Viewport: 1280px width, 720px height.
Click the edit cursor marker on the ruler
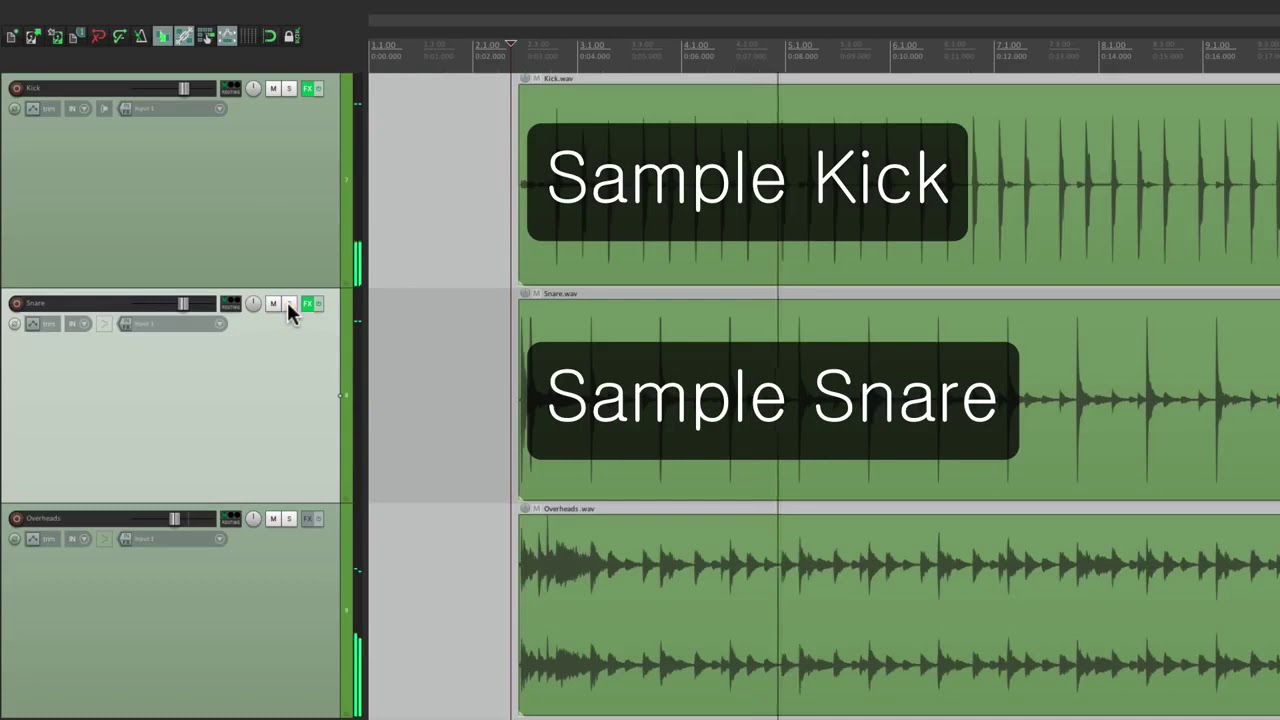(x=511, y=44)
